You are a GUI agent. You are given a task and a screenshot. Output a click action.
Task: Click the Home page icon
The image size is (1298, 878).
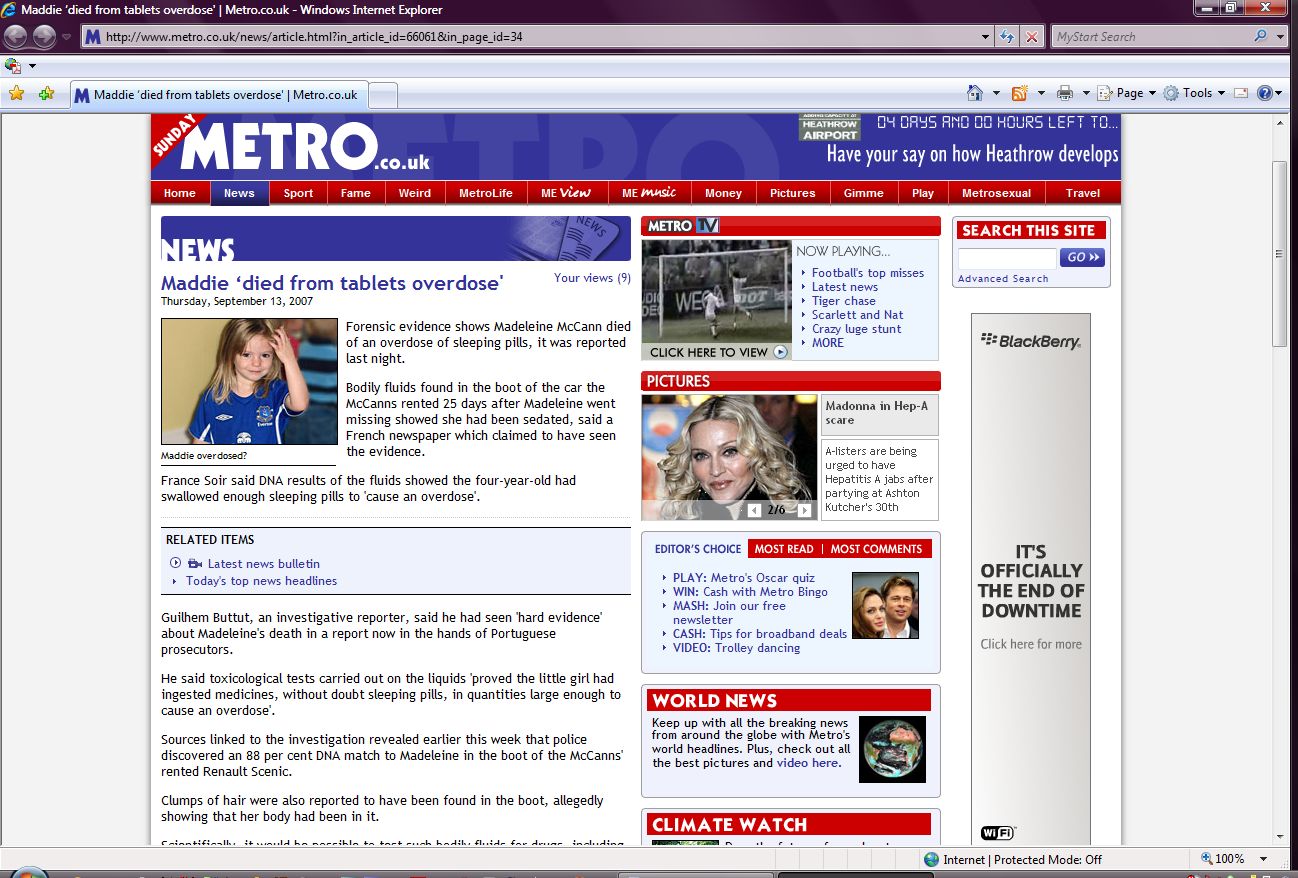(x=975, y=93)
